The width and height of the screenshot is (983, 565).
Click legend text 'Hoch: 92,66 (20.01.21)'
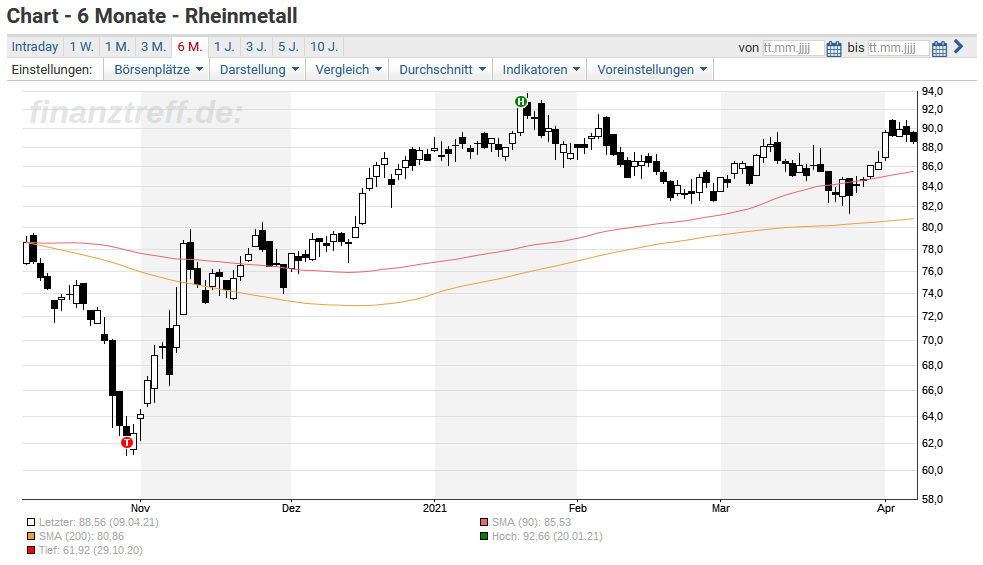pyautogui.click(x=547, y=536)
